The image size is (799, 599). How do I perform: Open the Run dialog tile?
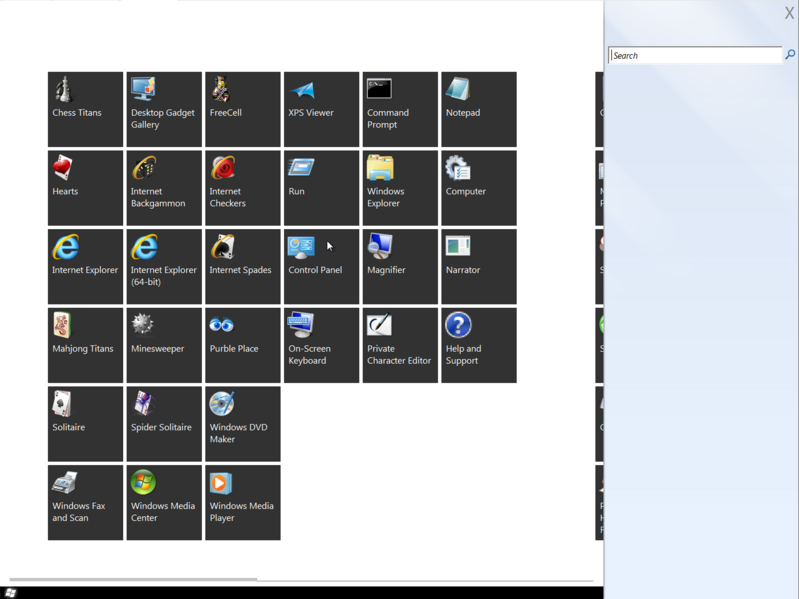pyautogui.click(x=322, y=188)
